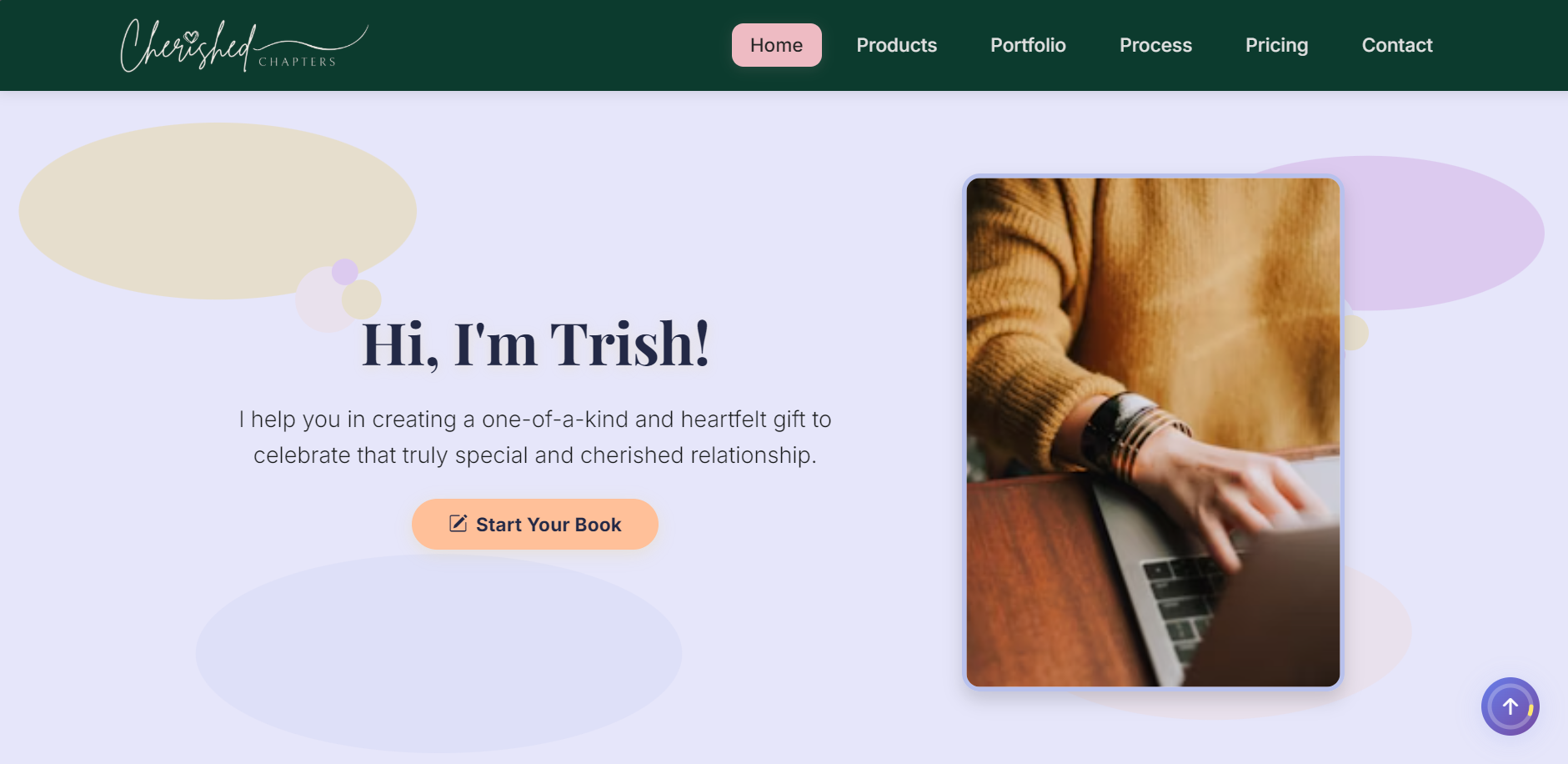The width and height of the screenshot is (1568, 764).
Task: Click the dark green navigation bar
Action: point(584,45)
